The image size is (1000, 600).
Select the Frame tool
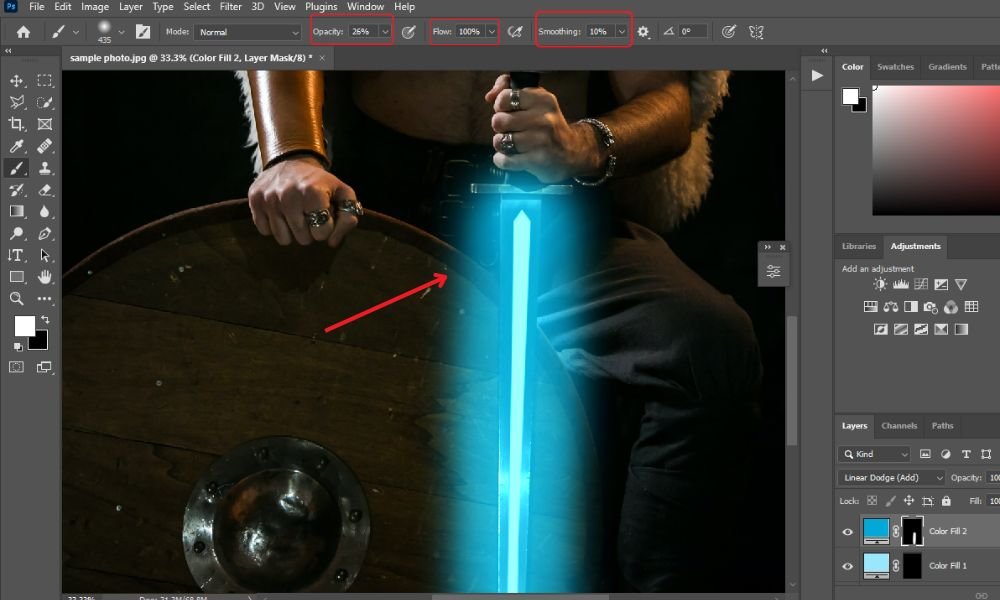coord(44,124)
